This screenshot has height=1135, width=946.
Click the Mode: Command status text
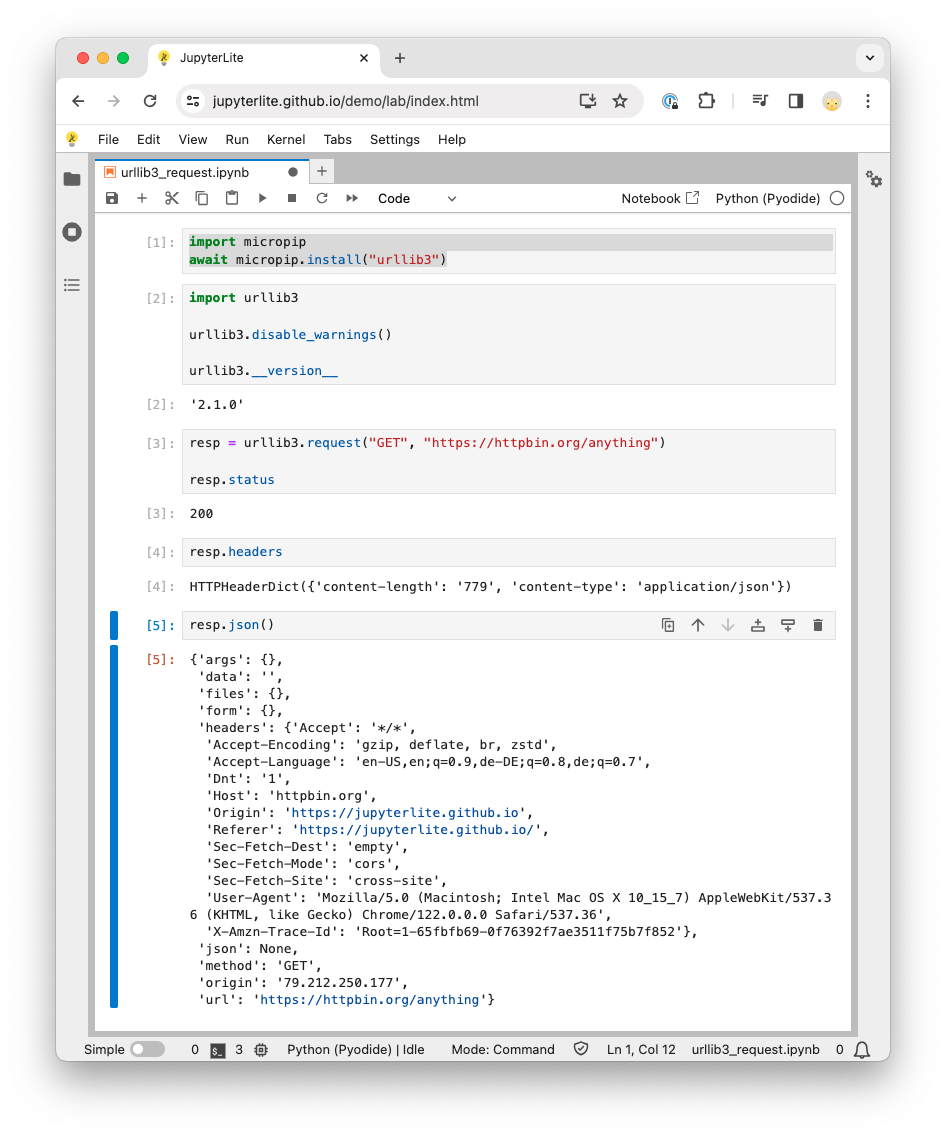[503, 1050]
